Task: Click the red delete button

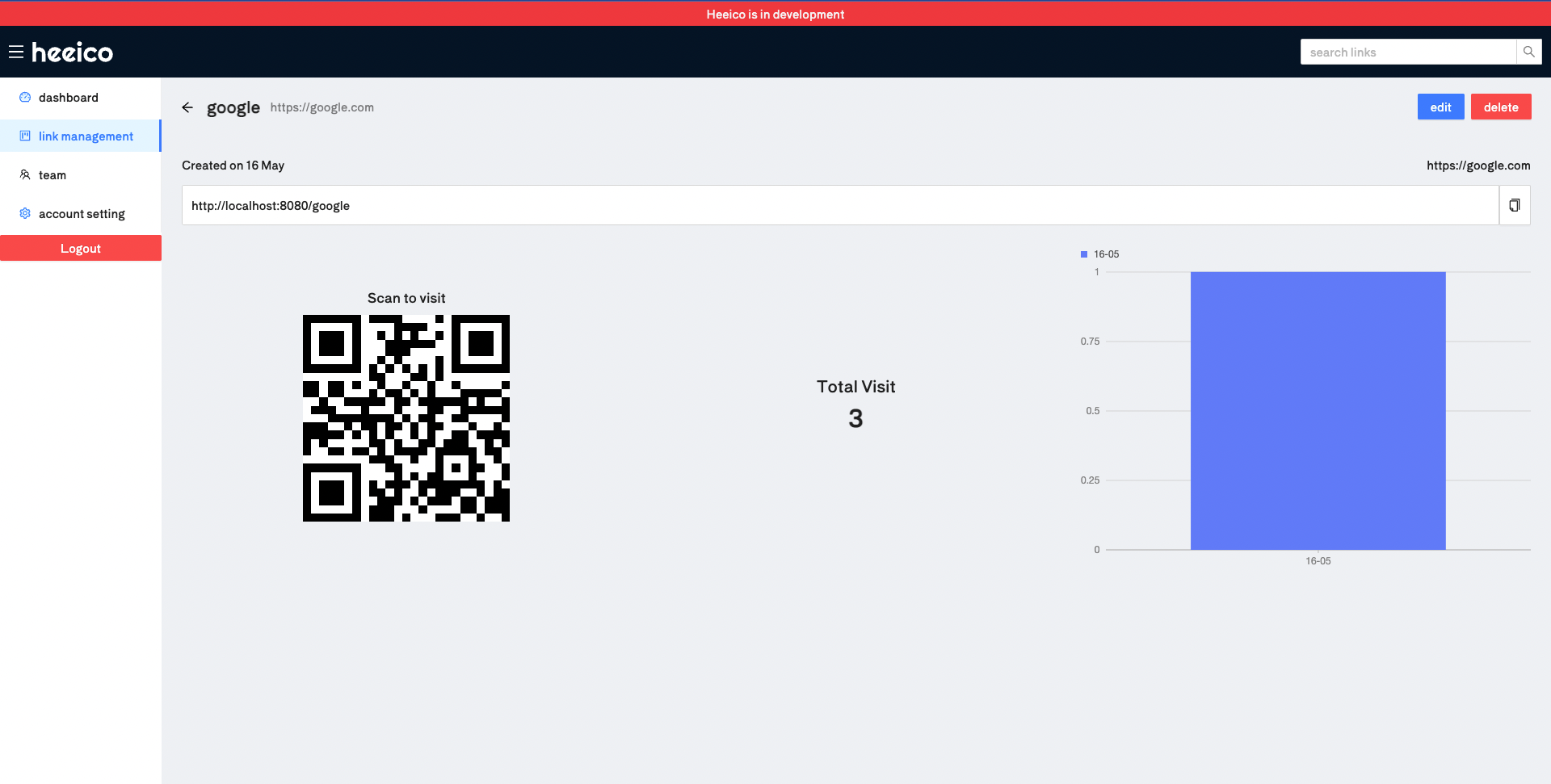Action: tap(1501, 107)
